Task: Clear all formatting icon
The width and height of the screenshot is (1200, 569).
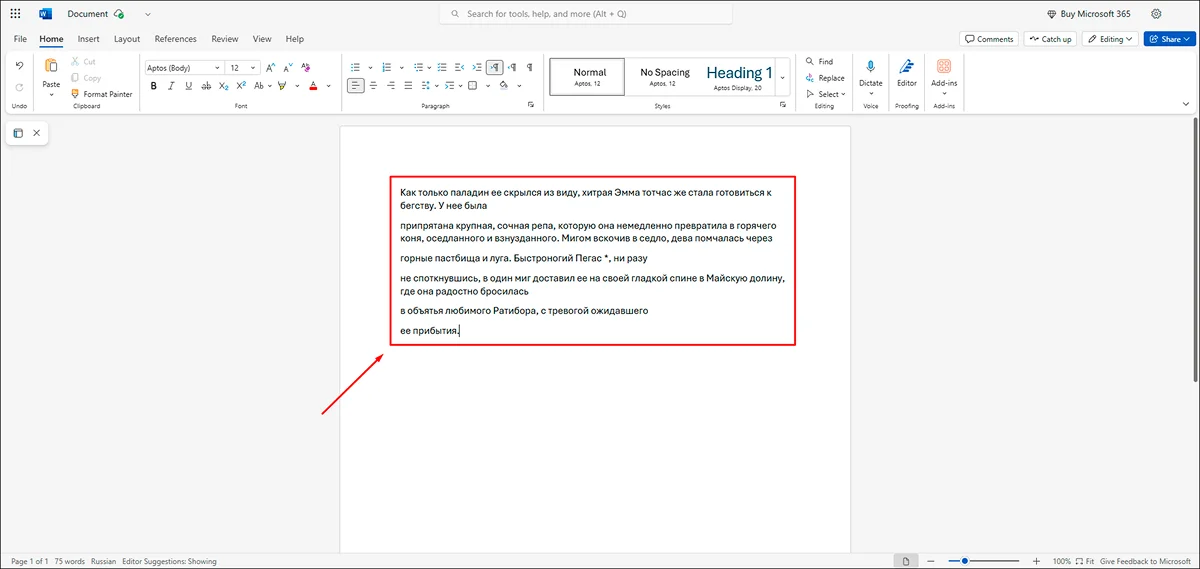Action: 305,67
